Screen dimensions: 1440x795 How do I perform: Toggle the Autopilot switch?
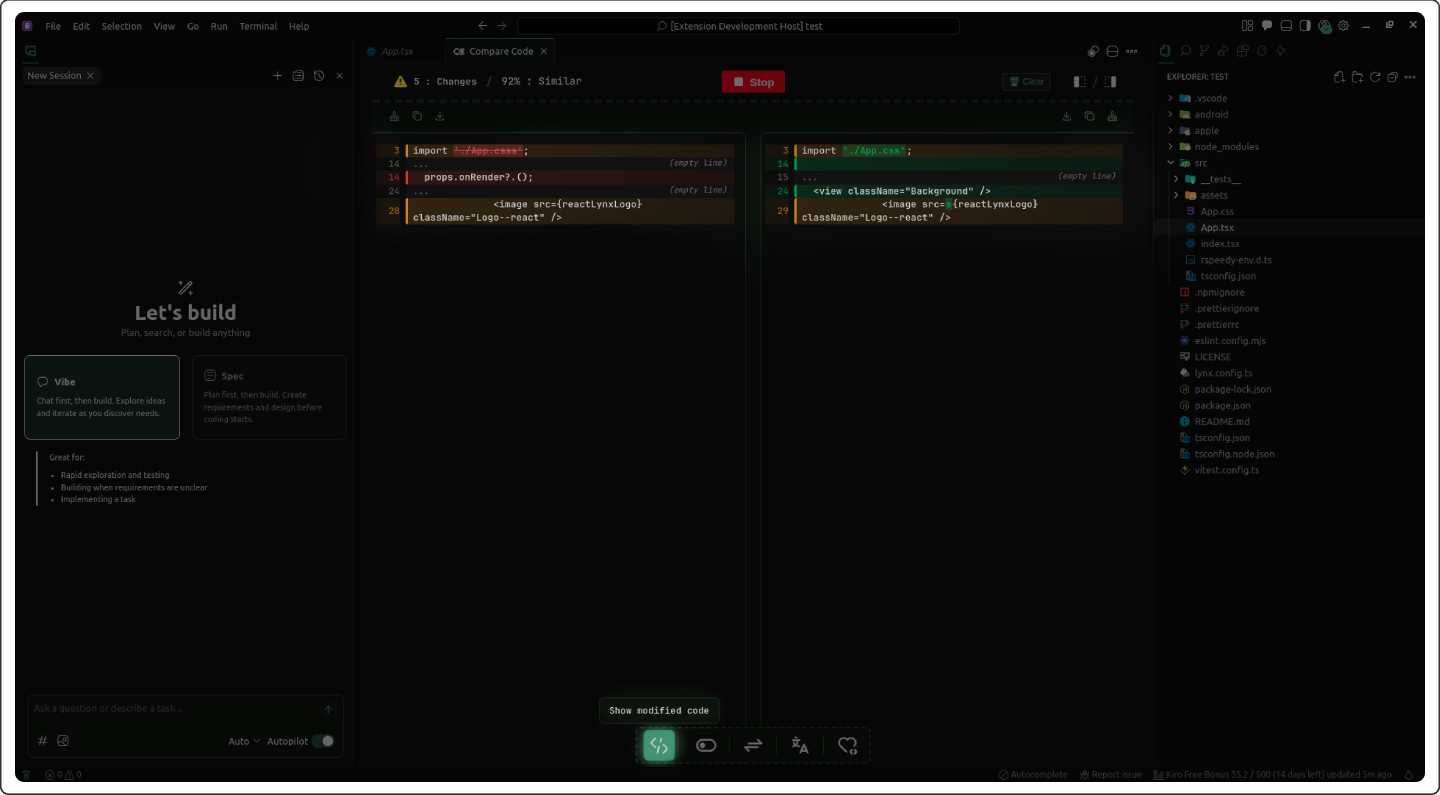[x=323, y=741]
